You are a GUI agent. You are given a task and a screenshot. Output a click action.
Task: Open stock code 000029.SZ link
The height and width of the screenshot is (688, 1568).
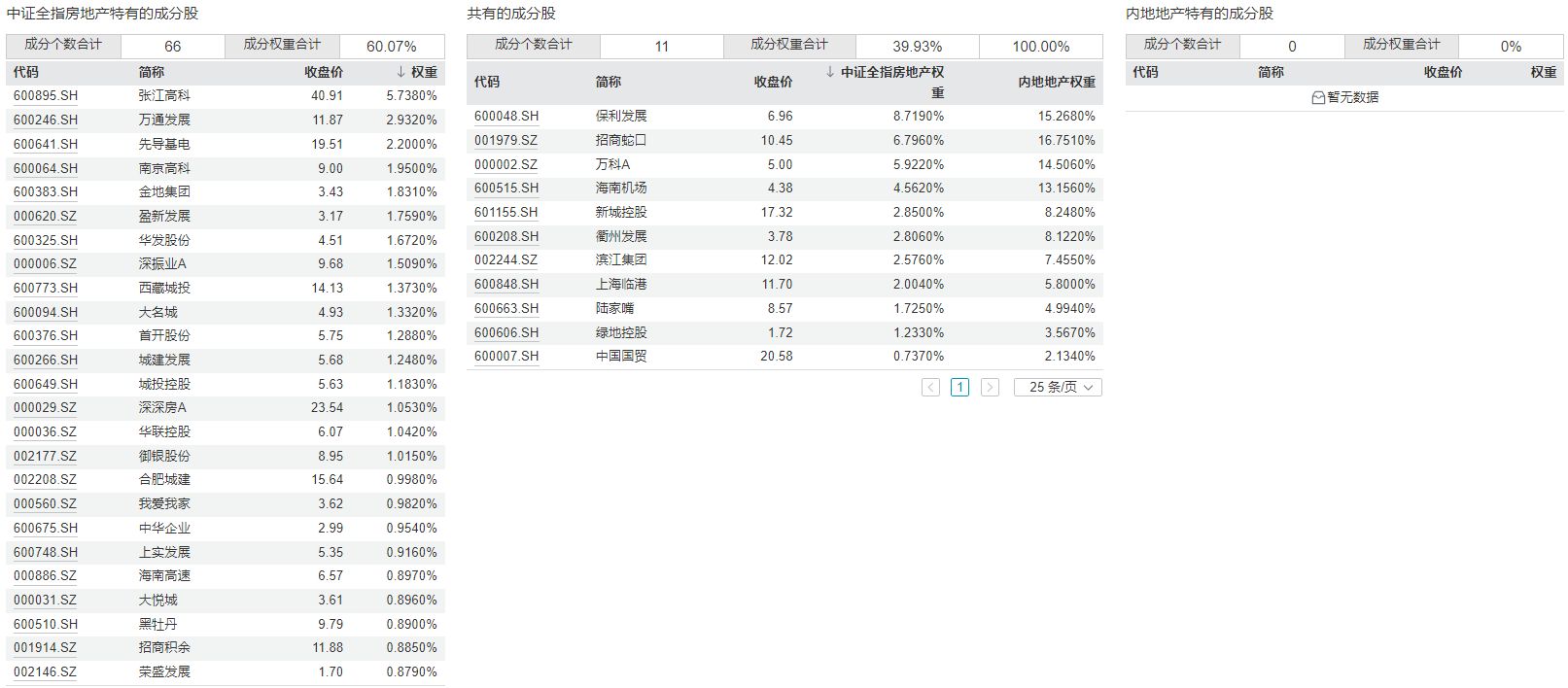click(45, 407)
